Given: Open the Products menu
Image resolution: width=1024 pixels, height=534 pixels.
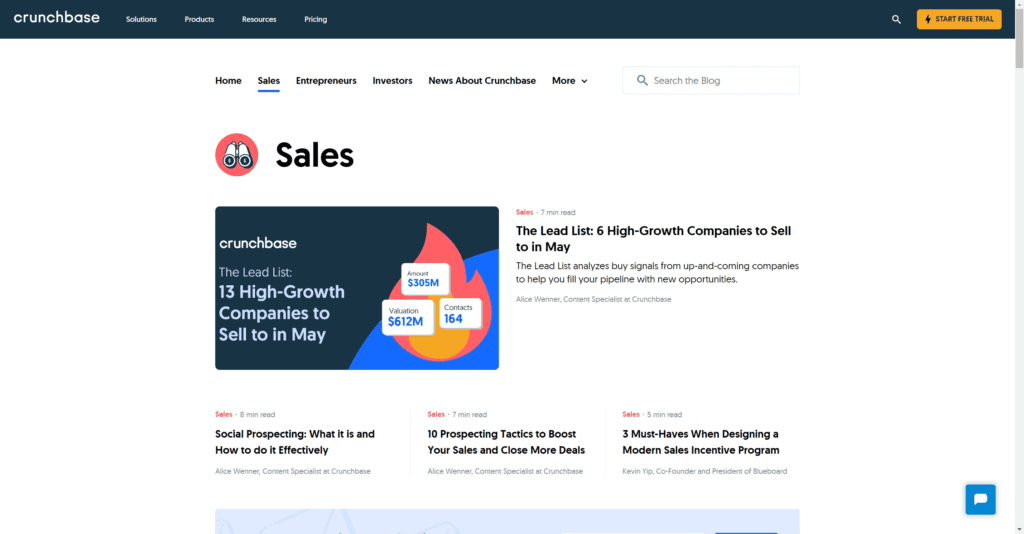Looking at the screenshot, I should point(199,20).
